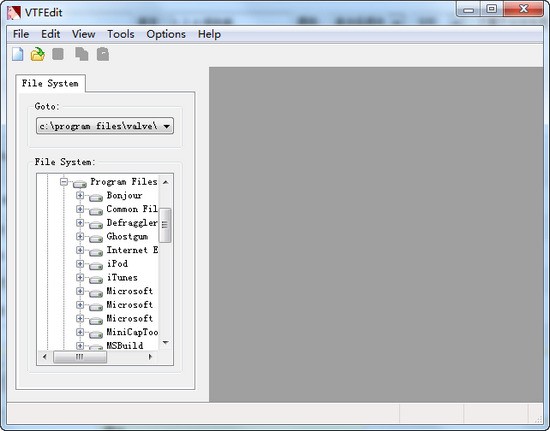Open the Tools menu
The width and height of the screenshot is (550, 431).
click(x=121, y=34)
